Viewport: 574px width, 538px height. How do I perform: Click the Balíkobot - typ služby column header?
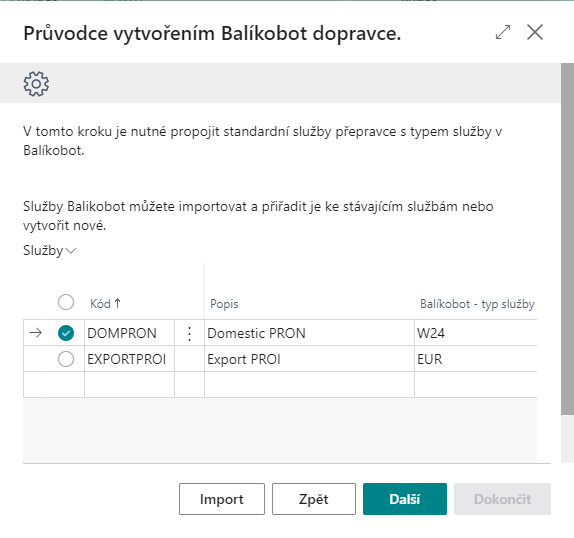[x=477, y=304]
